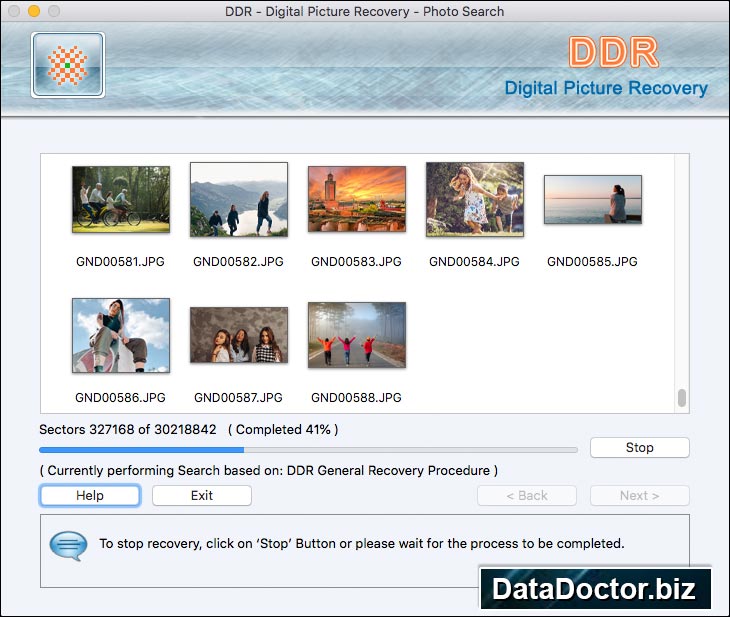Select the GND00586.JPG sky portrait thumbnail
Screen dimensions: 730x617
[x=121, y=335]
